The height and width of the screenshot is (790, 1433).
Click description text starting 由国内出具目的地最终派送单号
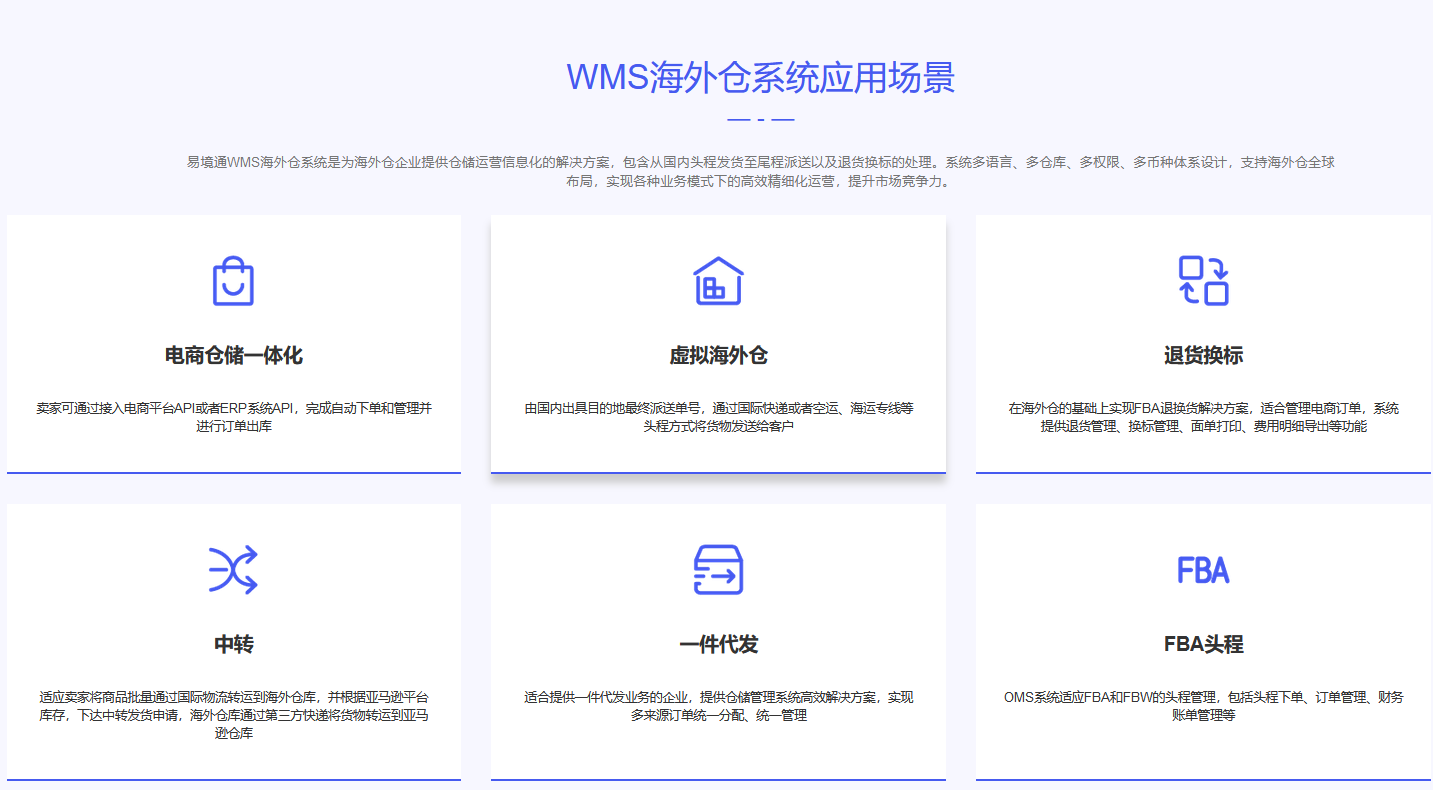[718, 417]
